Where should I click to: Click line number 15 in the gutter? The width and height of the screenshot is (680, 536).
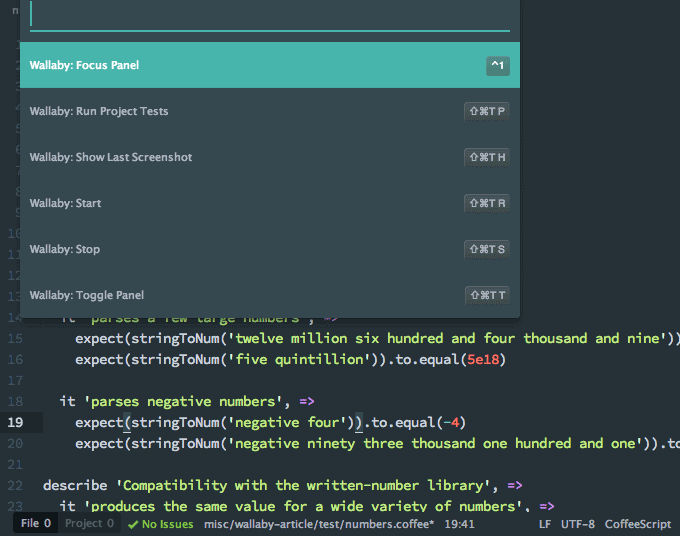point(16,338)
